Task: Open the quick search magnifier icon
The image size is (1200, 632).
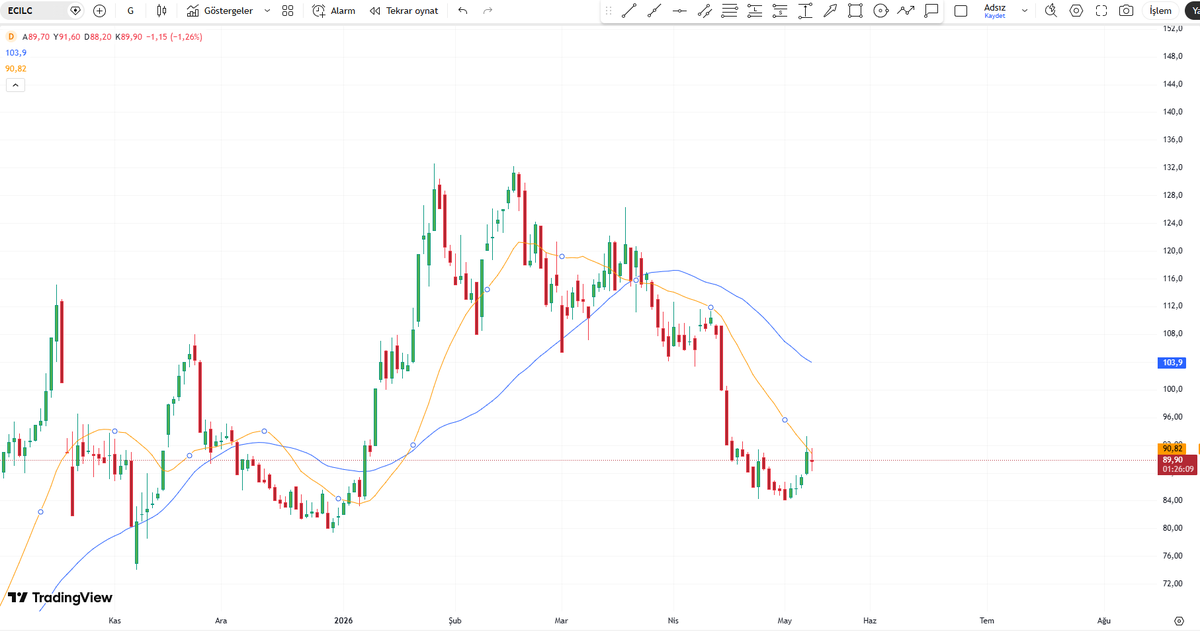Action: 1051,11
